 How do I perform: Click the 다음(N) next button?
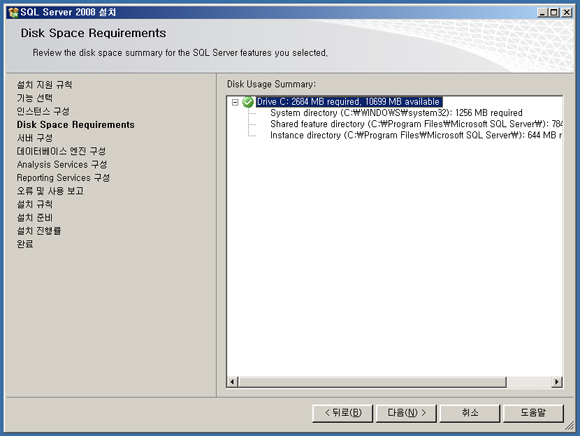coord(406,413)
